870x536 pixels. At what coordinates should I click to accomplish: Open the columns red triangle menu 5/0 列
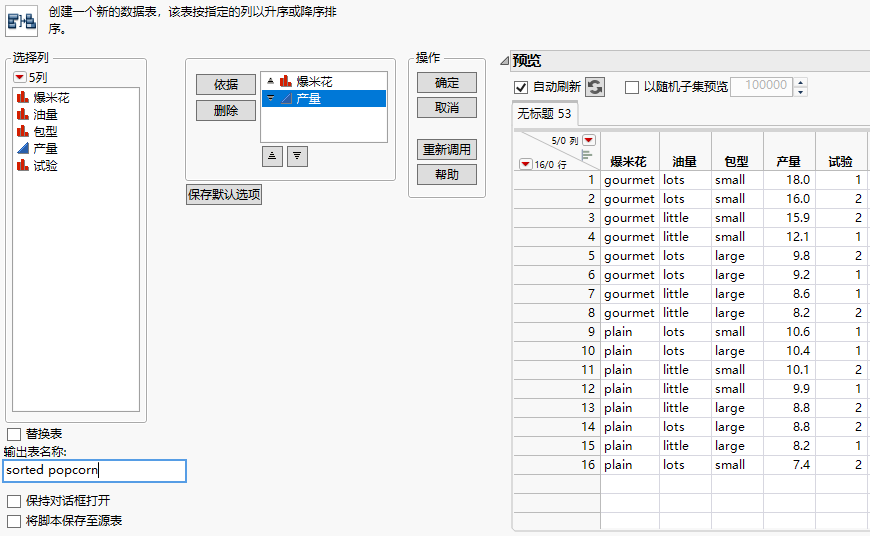(x=589, y=140)
